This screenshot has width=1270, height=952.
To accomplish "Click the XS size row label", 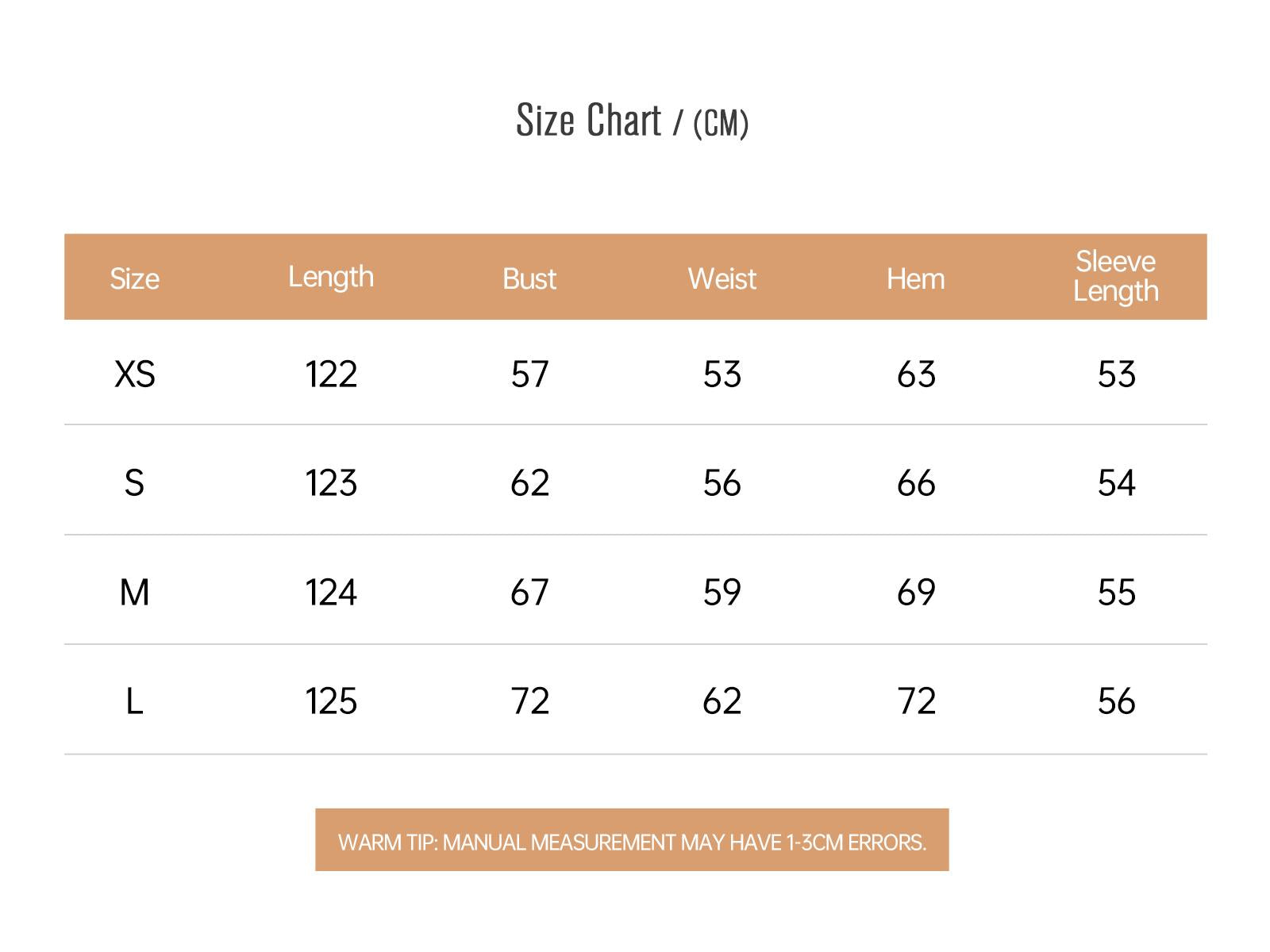I will [x=134, y=374].
